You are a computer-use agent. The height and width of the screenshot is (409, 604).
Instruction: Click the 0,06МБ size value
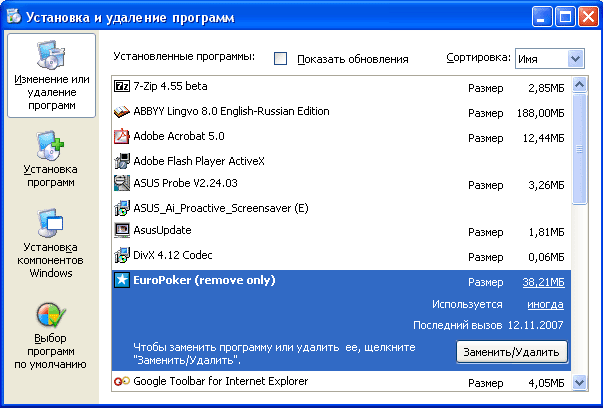click(x=546, y=257)
